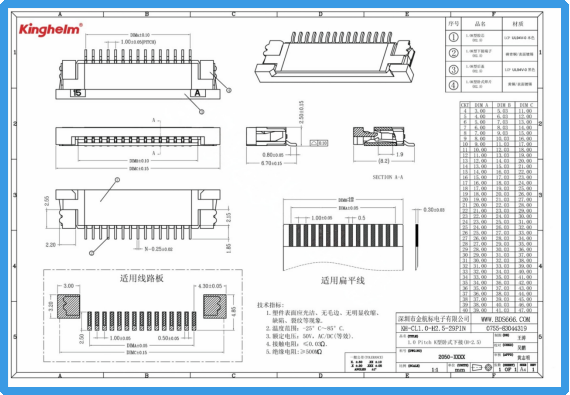570x395 pixels.
Task: Click the projection symbol in title block
Action: point(481,368)
